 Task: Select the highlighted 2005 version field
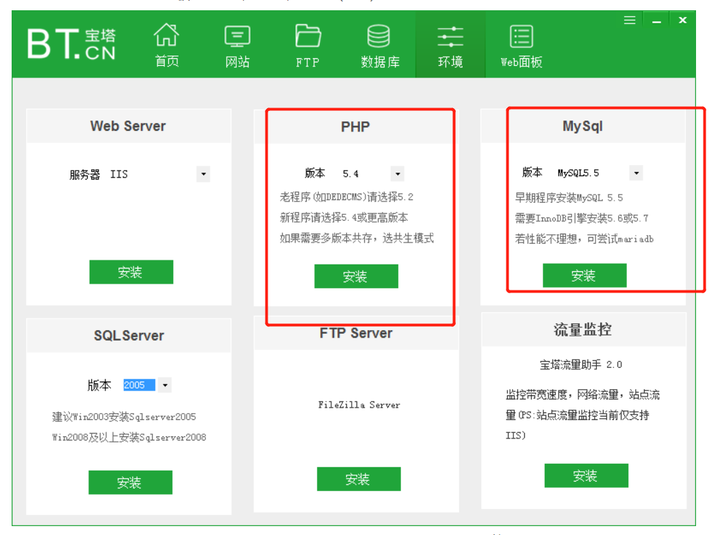[x=139, y=385]
